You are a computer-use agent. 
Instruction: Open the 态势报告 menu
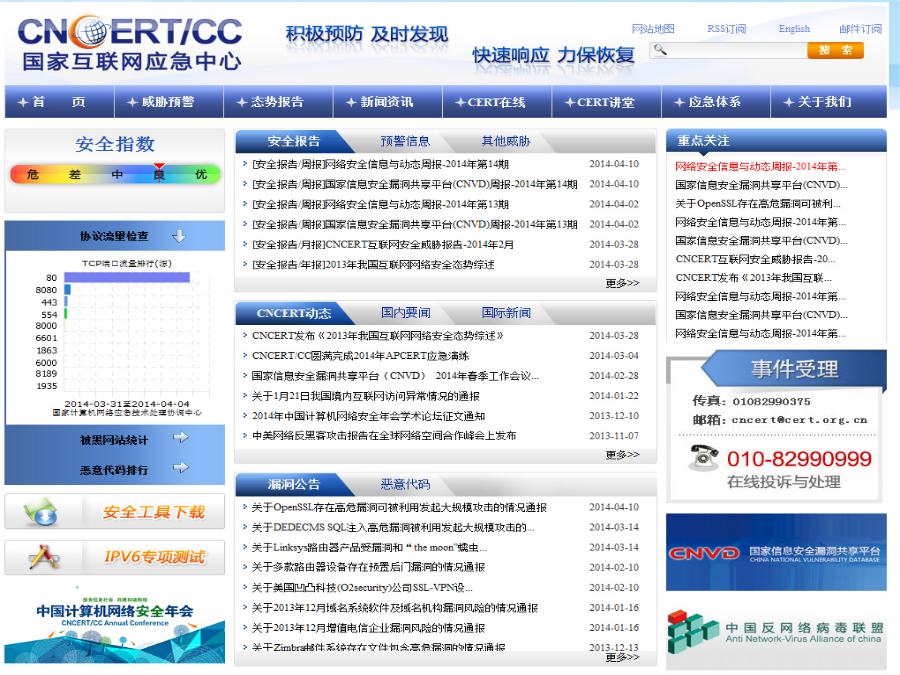(278, 102)
